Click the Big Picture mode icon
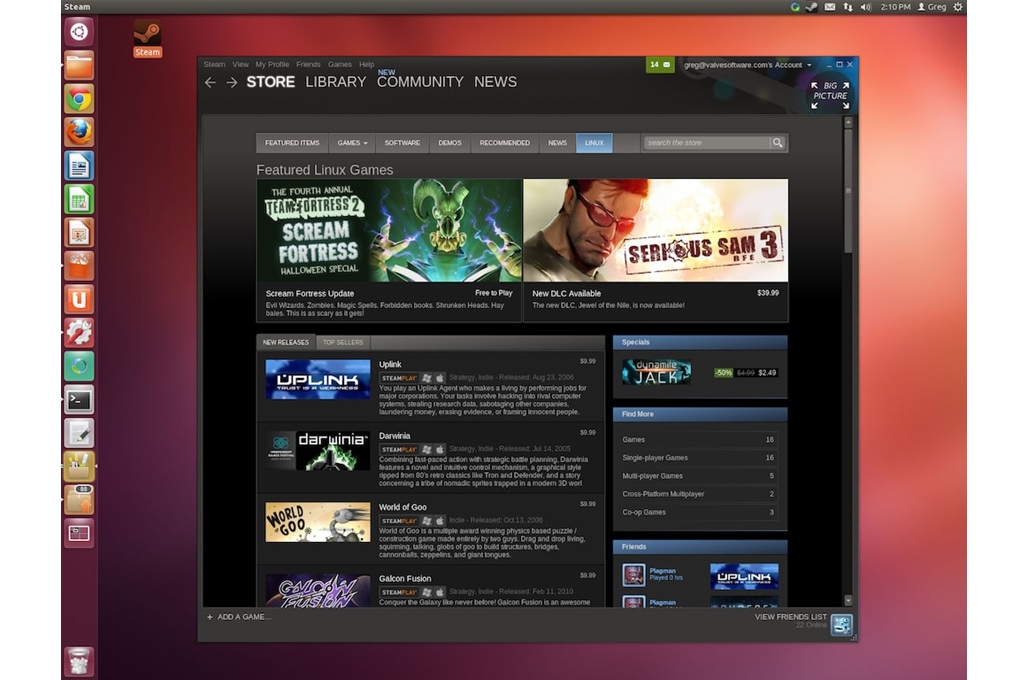Viewport: 1024px width, 680px height. (x=829, y=95)
